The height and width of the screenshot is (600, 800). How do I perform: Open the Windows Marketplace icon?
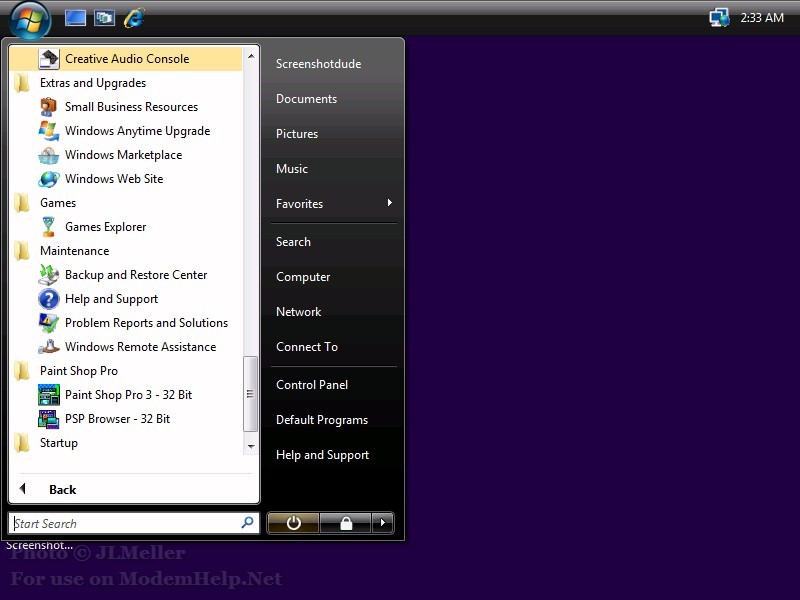tap(49, 155)
